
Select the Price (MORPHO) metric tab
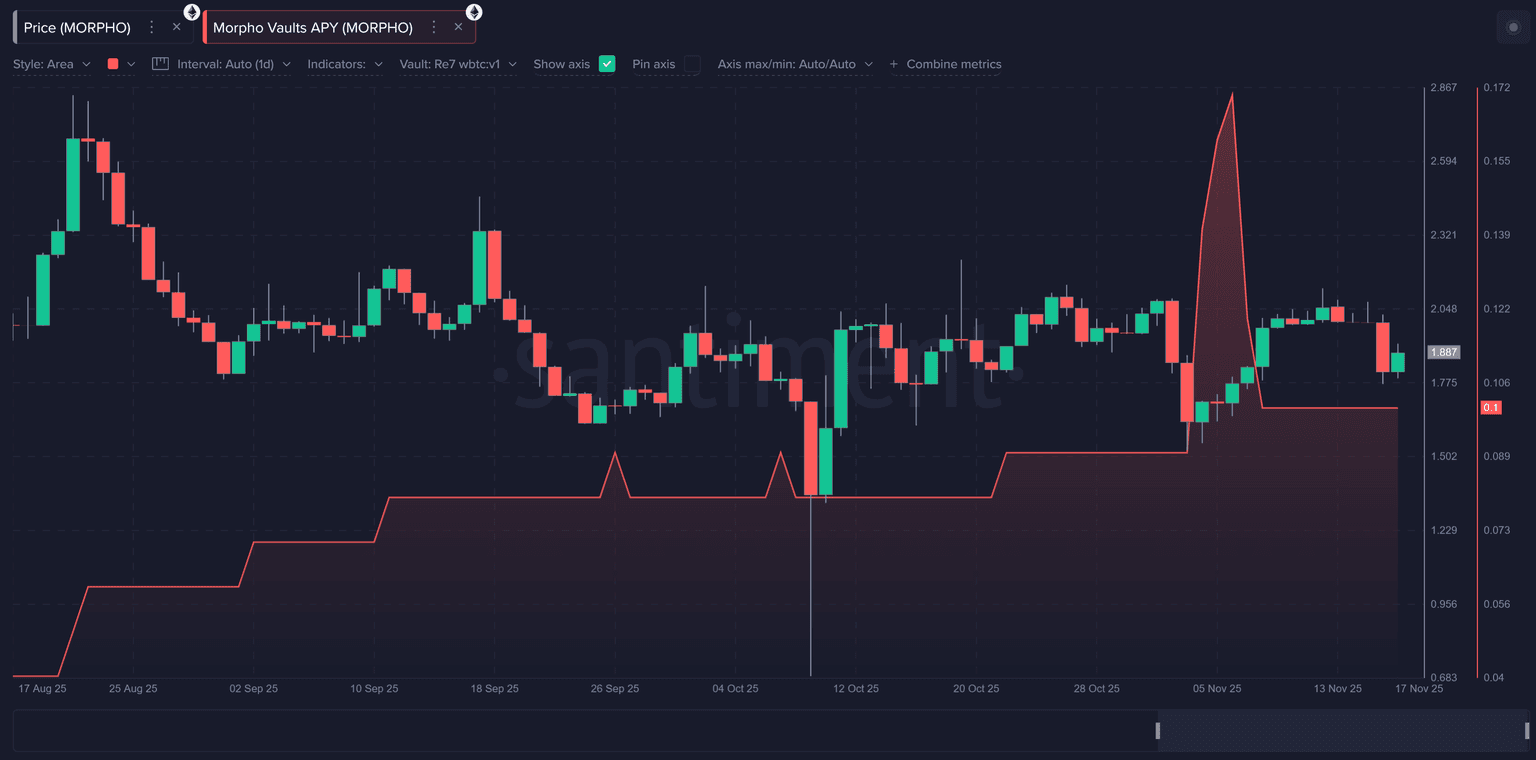click(77, 27)
